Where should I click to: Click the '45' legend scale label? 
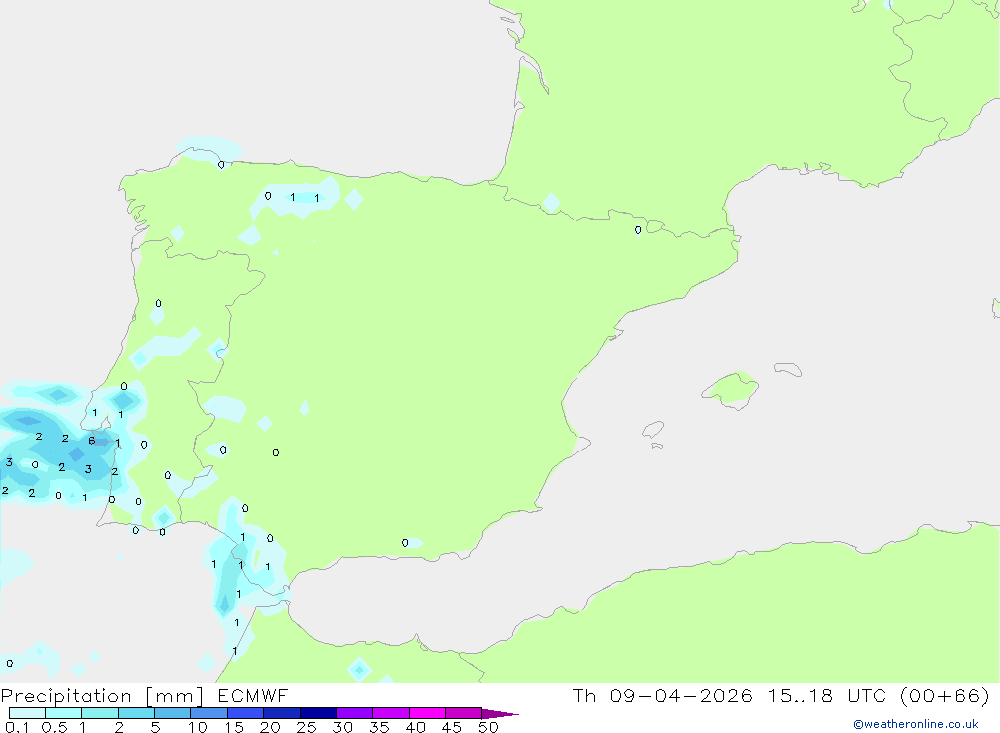(452, 727)
